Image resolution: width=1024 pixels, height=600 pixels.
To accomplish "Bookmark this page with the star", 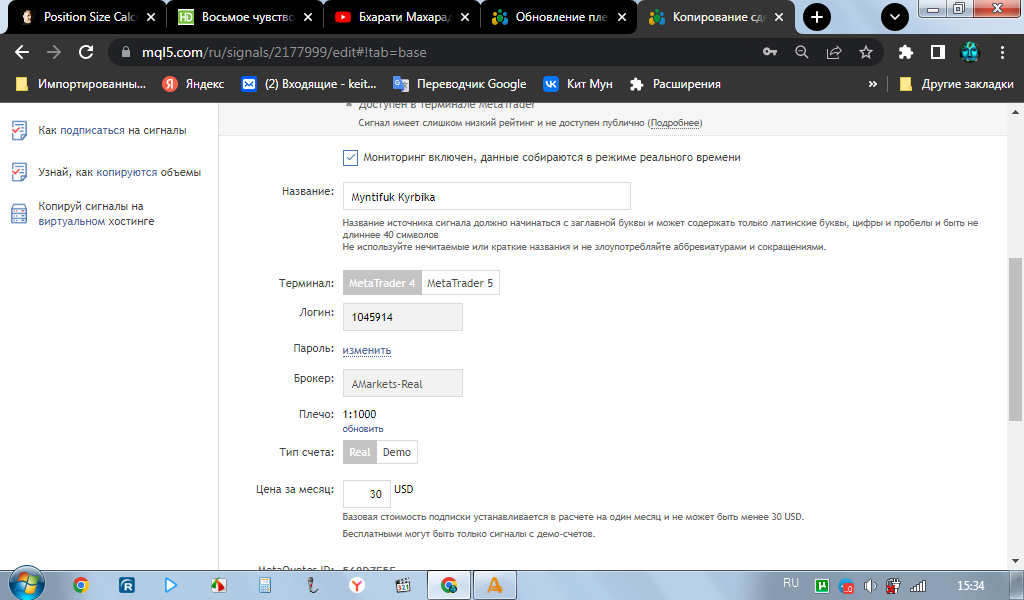I will 866,52.
